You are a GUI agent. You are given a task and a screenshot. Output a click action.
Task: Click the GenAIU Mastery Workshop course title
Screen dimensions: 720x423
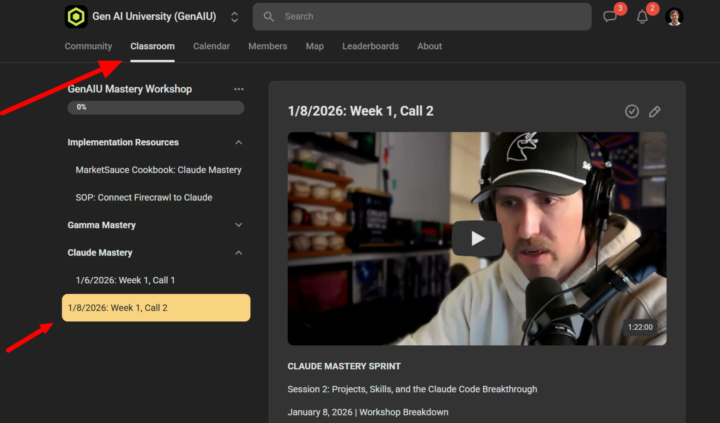pos(130,89)
